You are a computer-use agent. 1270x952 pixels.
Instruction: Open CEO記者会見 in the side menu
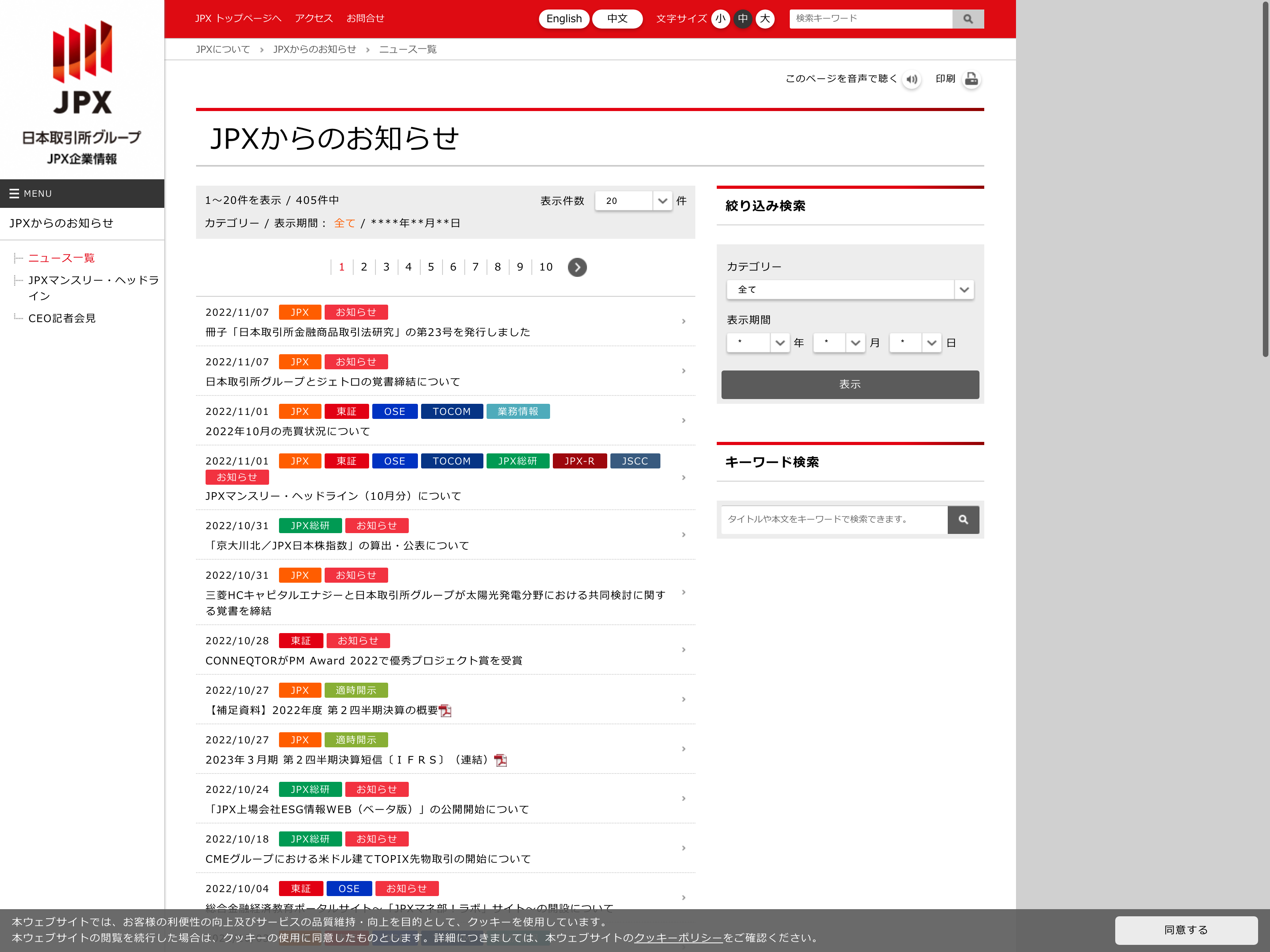click(62, 319)
